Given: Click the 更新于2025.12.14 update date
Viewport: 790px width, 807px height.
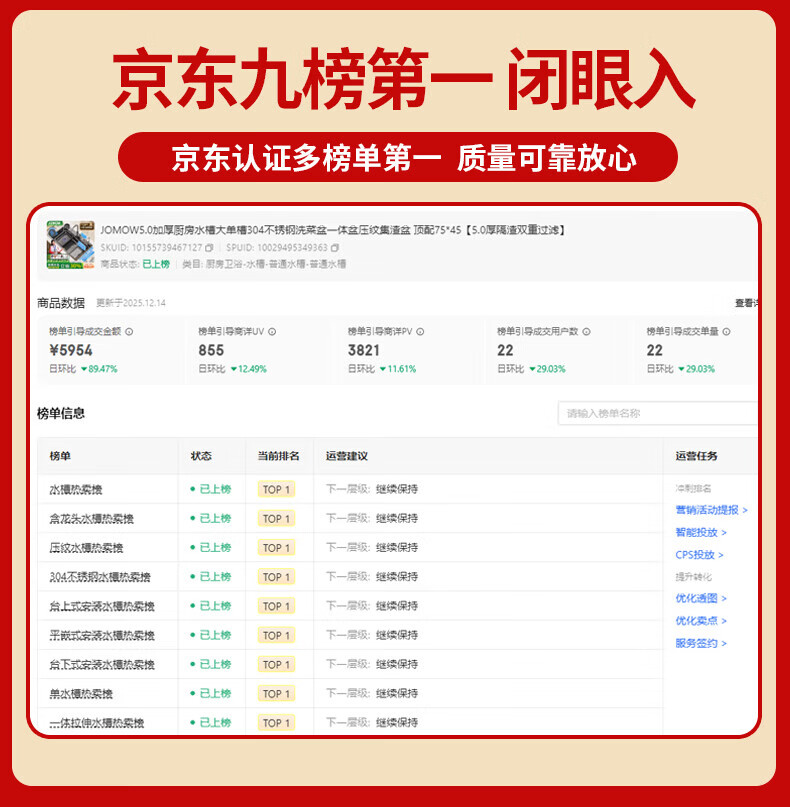Looking at the screenshot, I should tap(131, 303).
